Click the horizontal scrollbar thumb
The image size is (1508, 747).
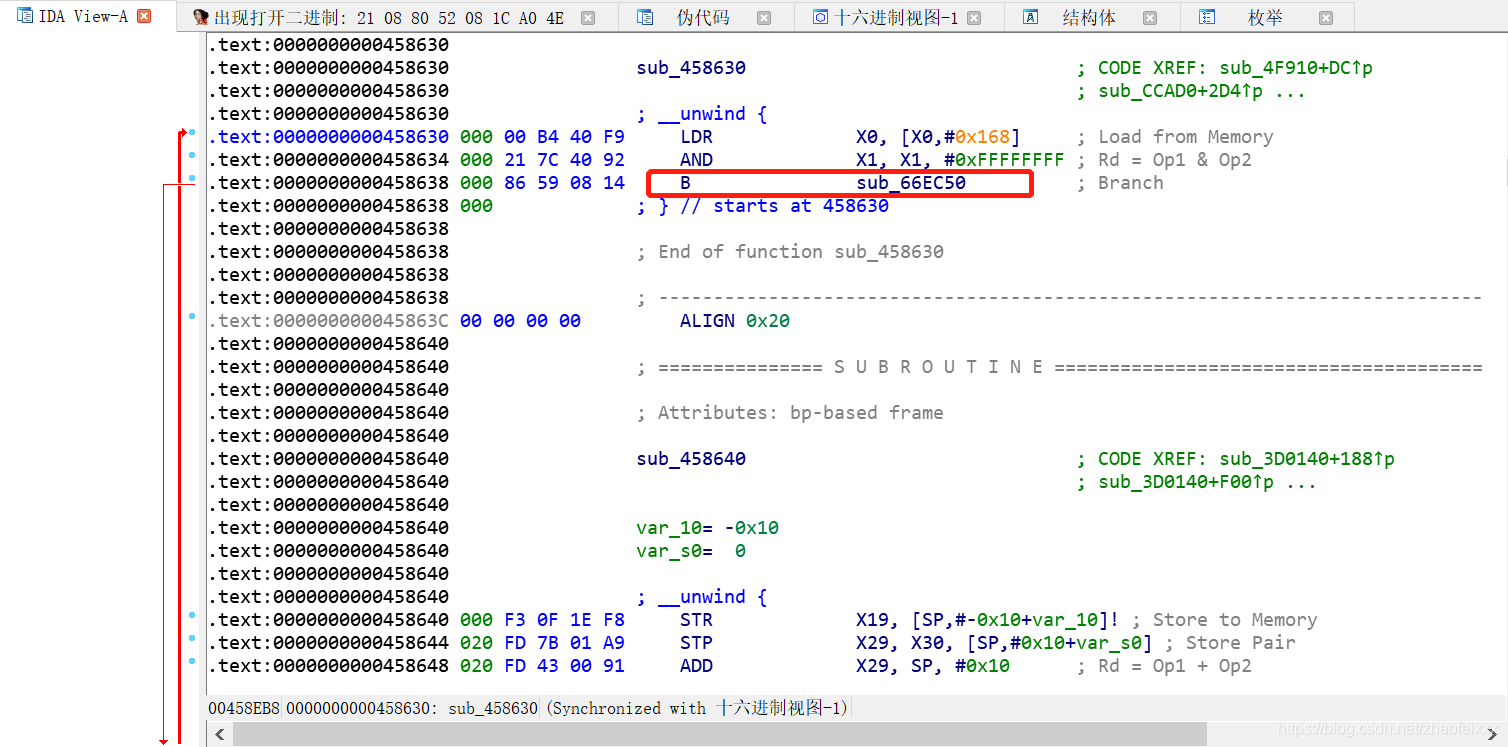point(720,733)
